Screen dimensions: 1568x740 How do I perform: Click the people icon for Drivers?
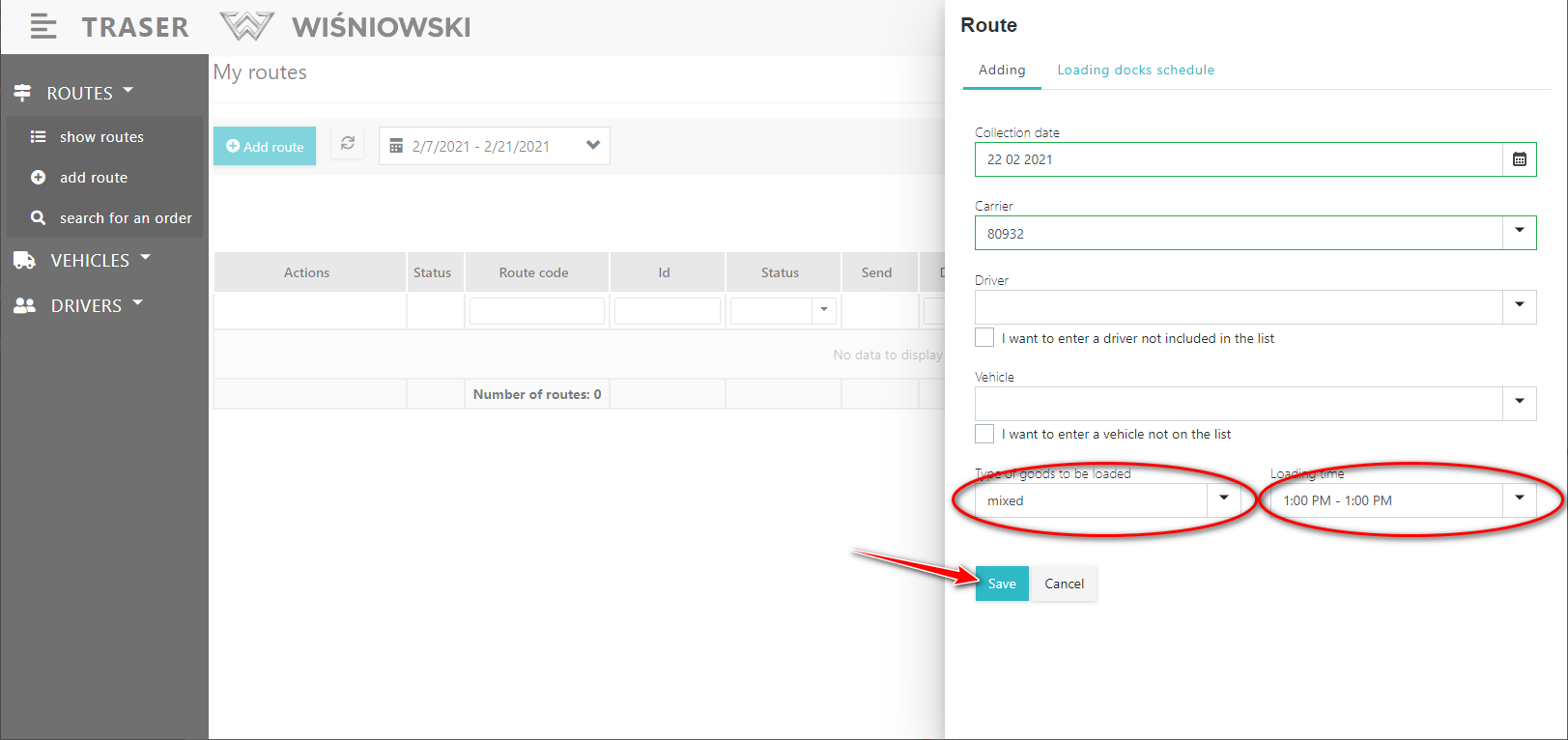[x=24, y=305]
